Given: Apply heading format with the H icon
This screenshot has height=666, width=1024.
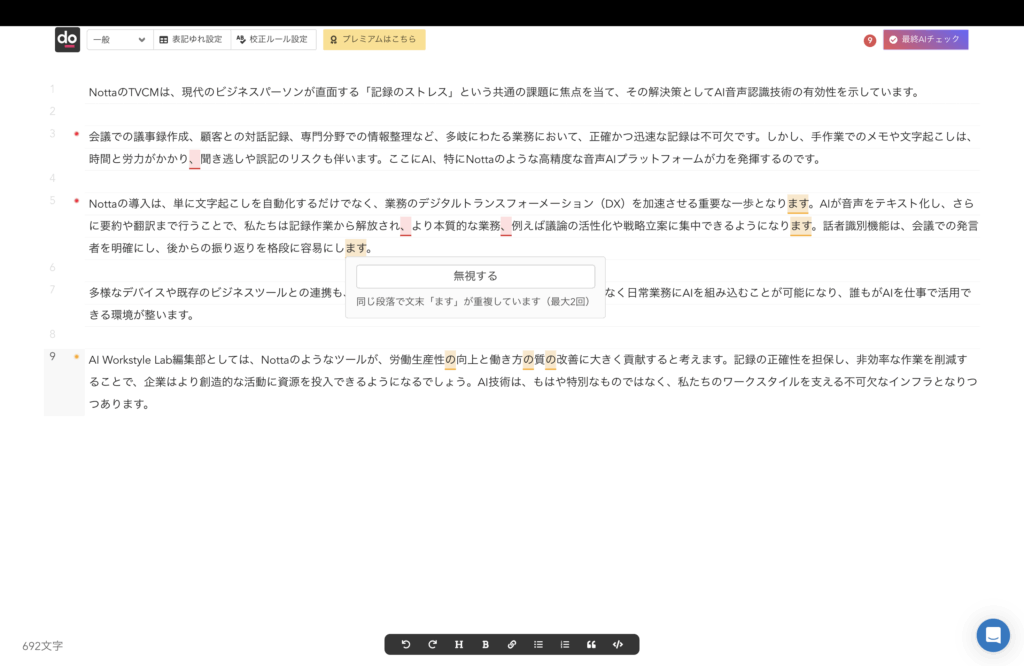Looking at the screenshot, I should pos(459,645).
